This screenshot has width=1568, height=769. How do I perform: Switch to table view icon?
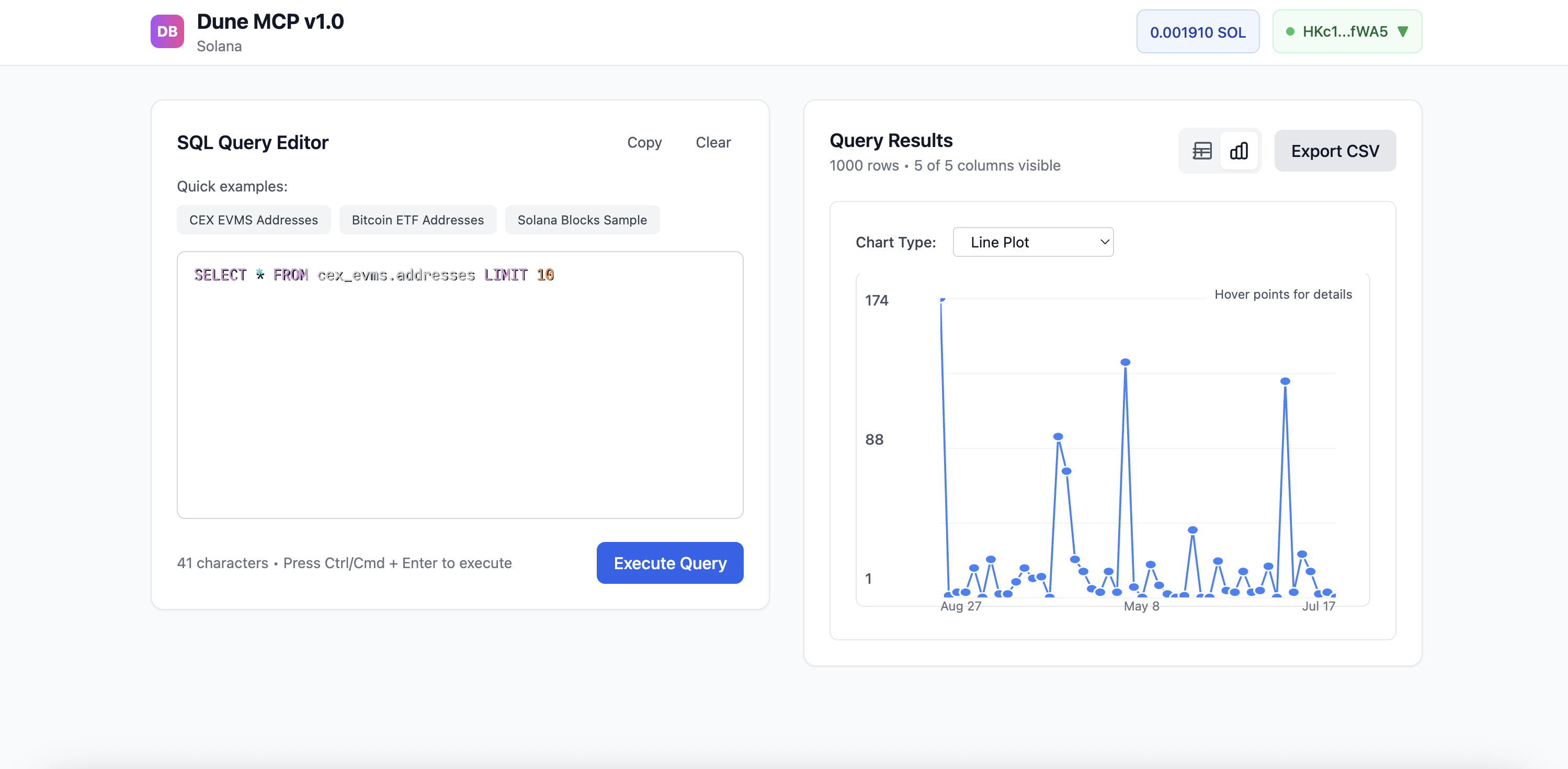(1201, 150)
